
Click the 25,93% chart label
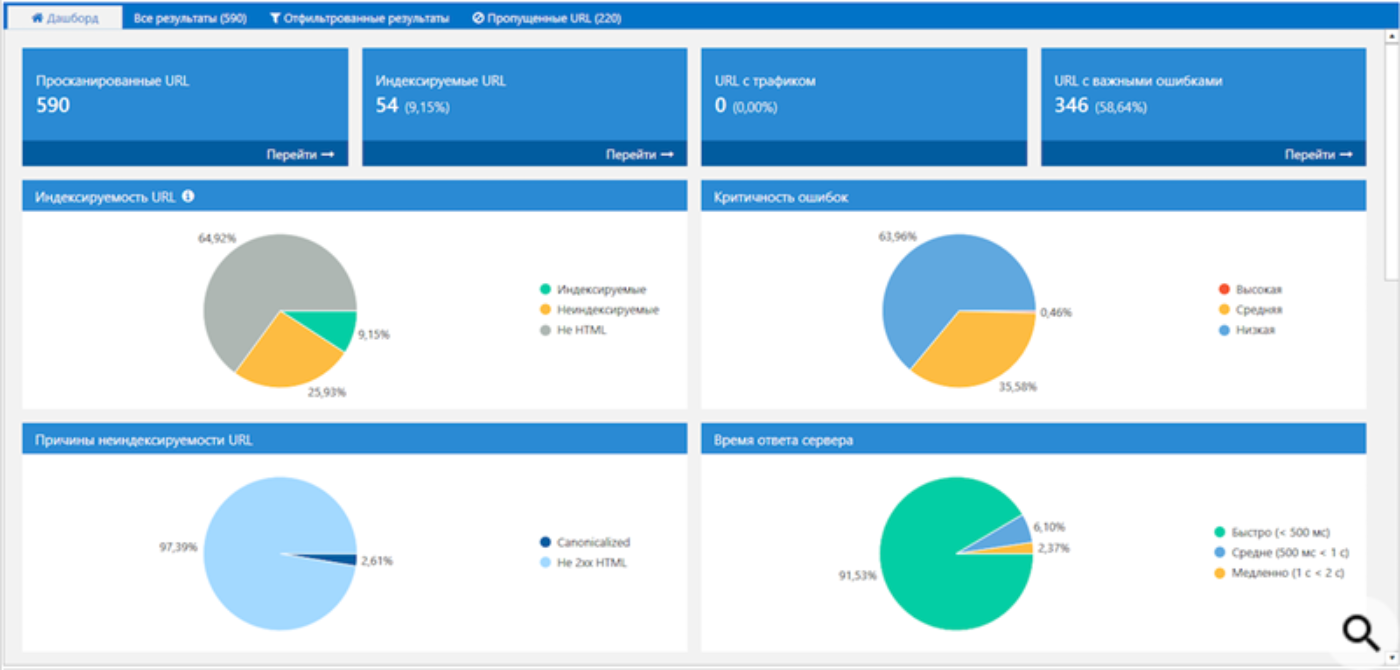click(327, 392)
